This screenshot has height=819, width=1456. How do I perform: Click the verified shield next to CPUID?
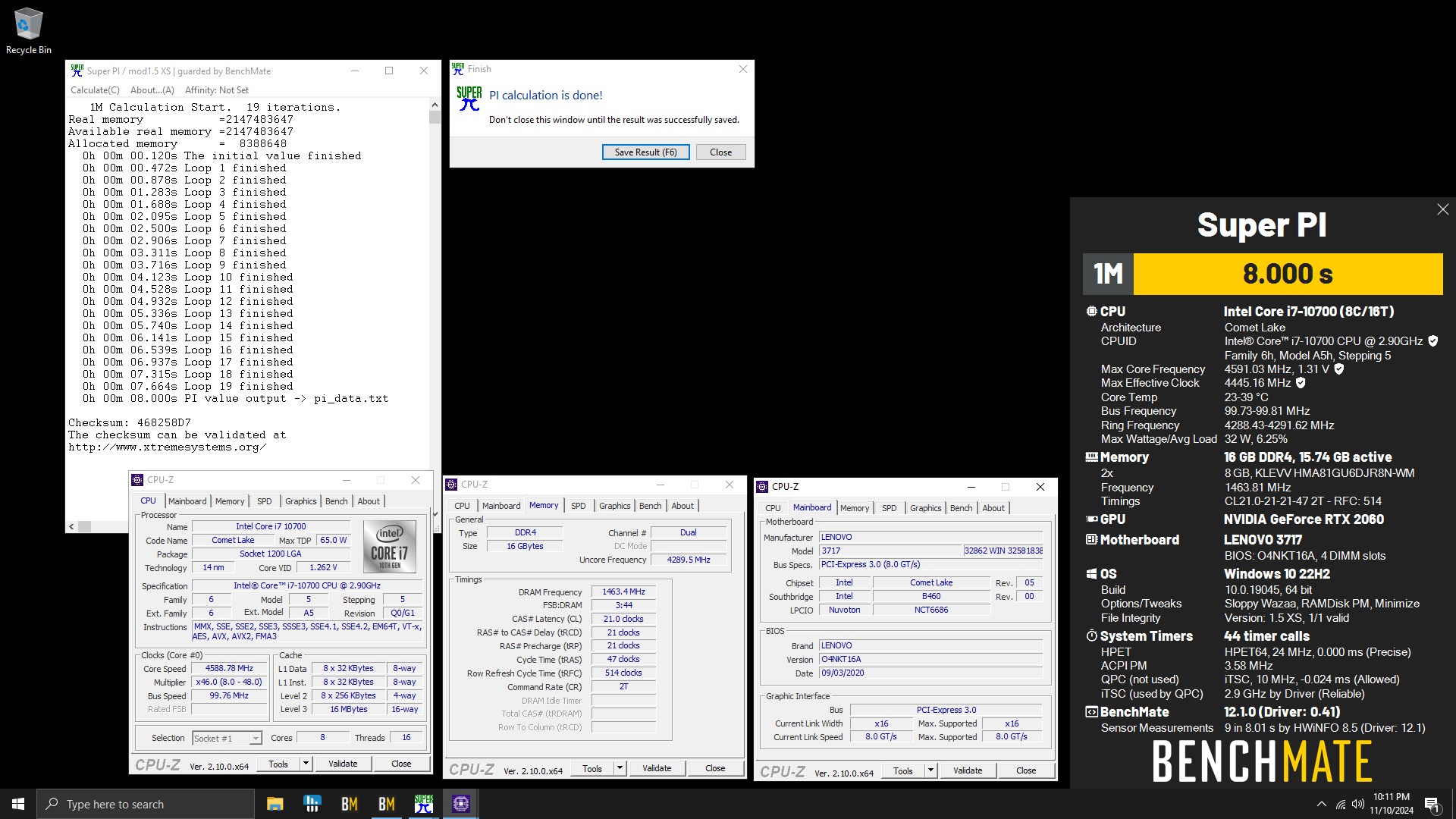[1432, 341]
